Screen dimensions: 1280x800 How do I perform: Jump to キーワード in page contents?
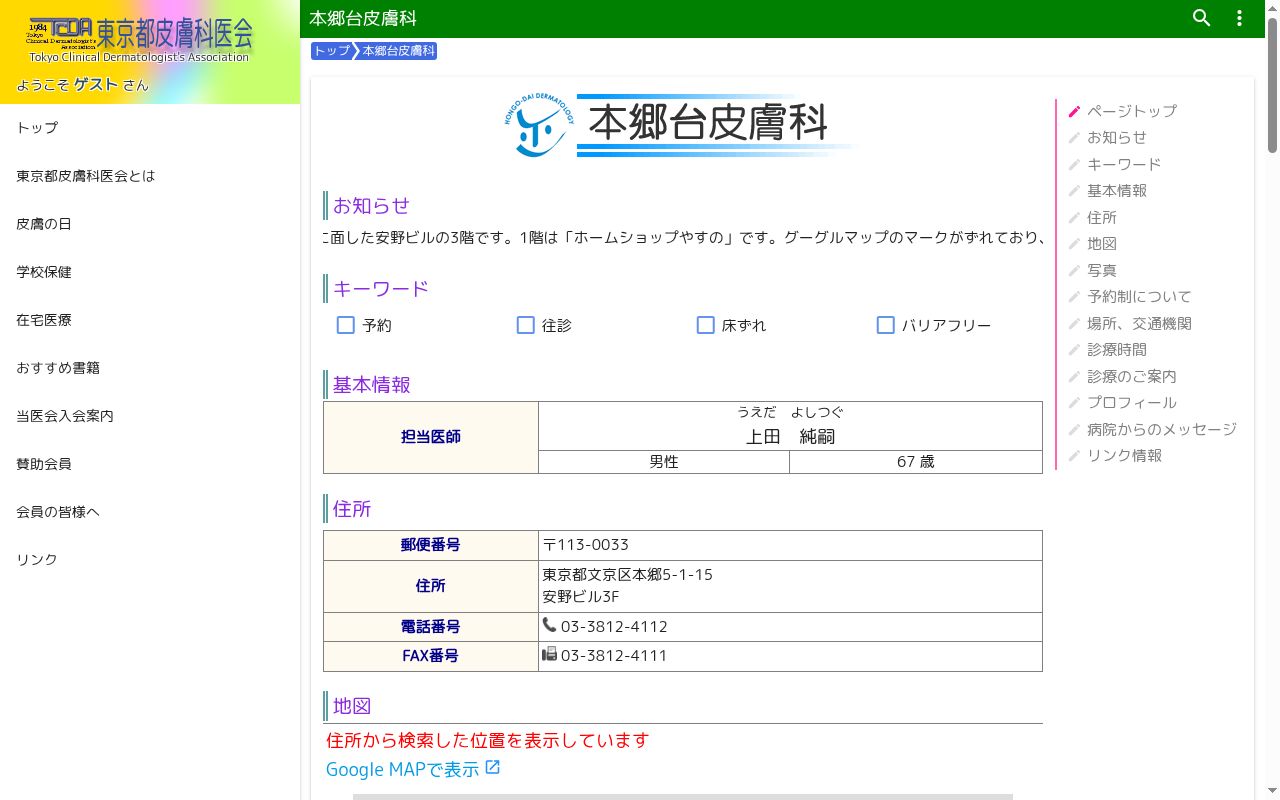tap(1124, 164)
